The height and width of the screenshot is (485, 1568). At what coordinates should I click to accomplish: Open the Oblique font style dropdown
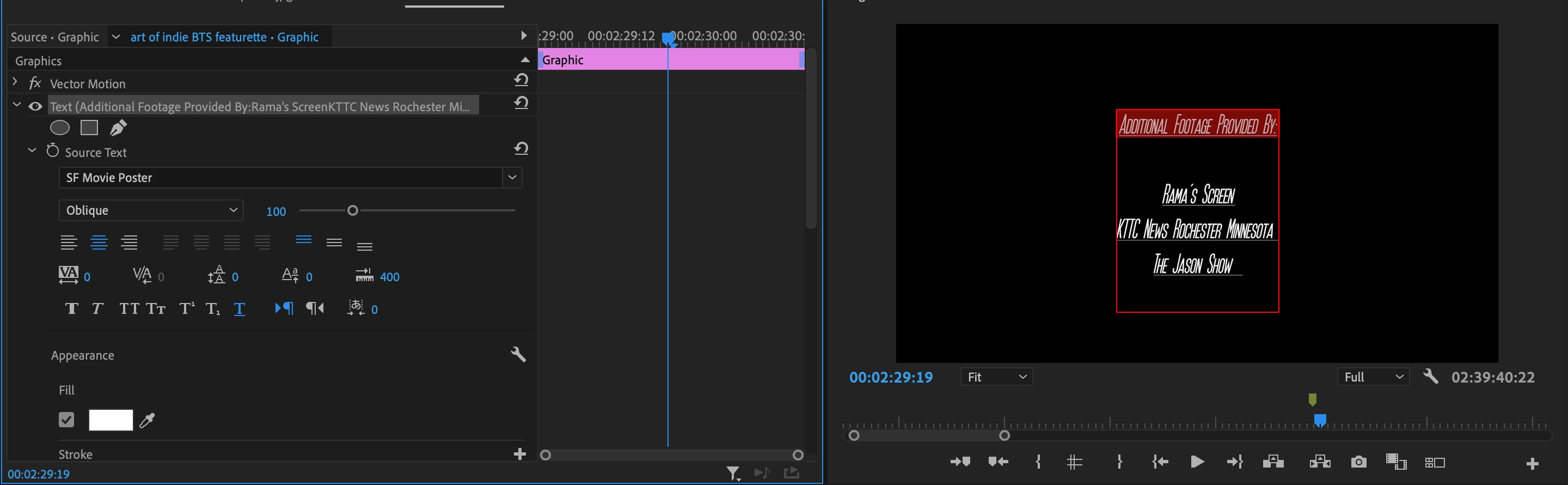coord(151,210)
